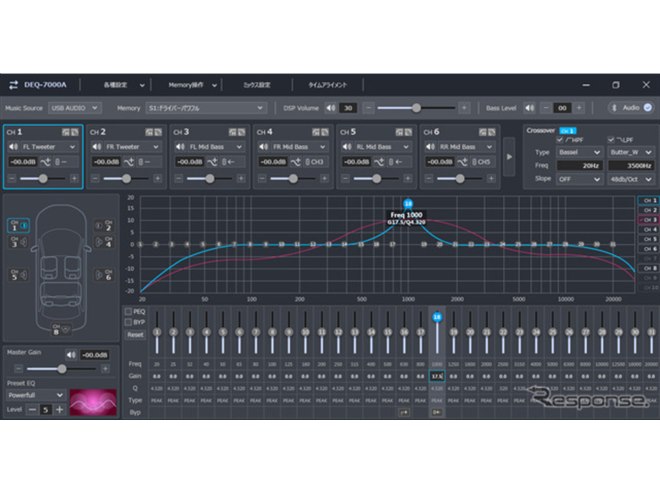Open the Memory preset dropdown

tap(206, 108)
